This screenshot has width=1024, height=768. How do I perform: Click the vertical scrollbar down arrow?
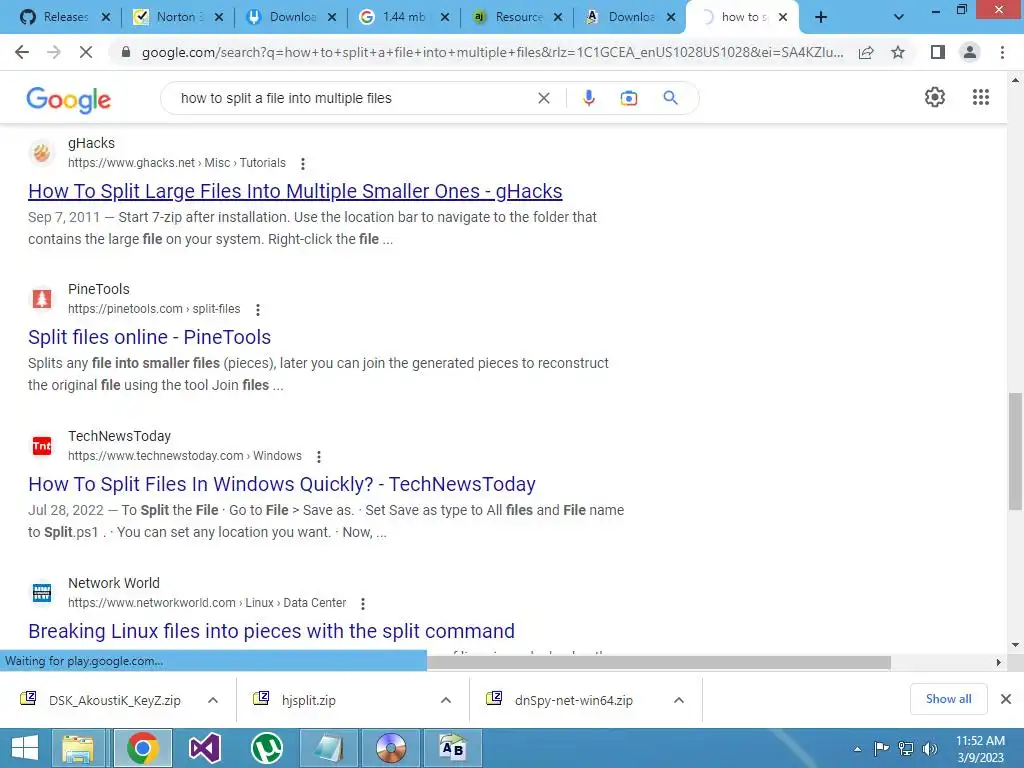[1015, 645]
